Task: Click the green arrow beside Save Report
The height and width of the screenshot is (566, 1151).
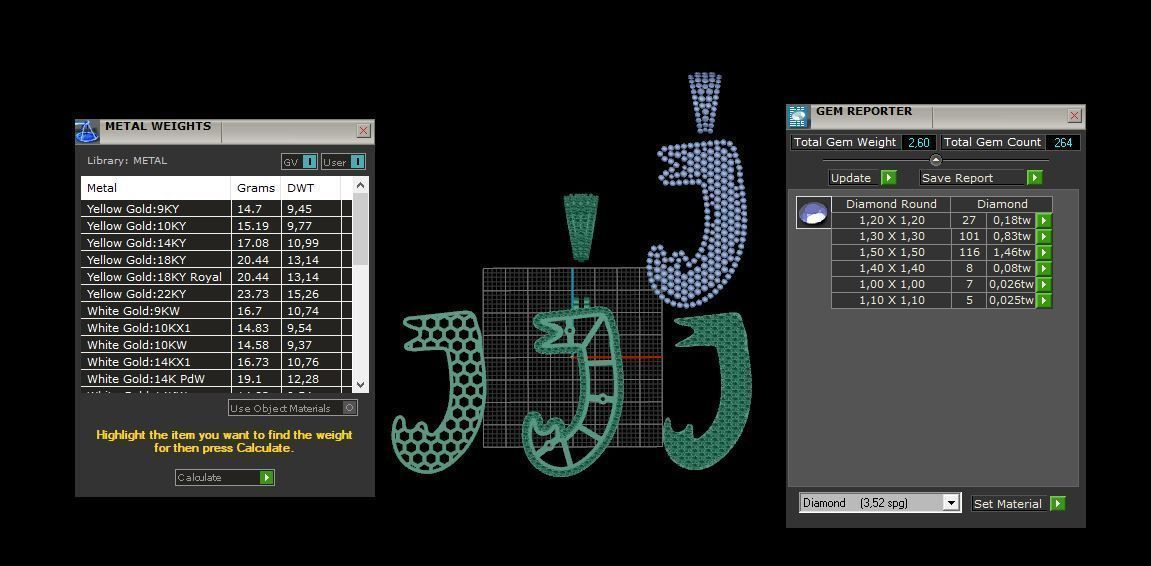Action: tap(1034, 178)
